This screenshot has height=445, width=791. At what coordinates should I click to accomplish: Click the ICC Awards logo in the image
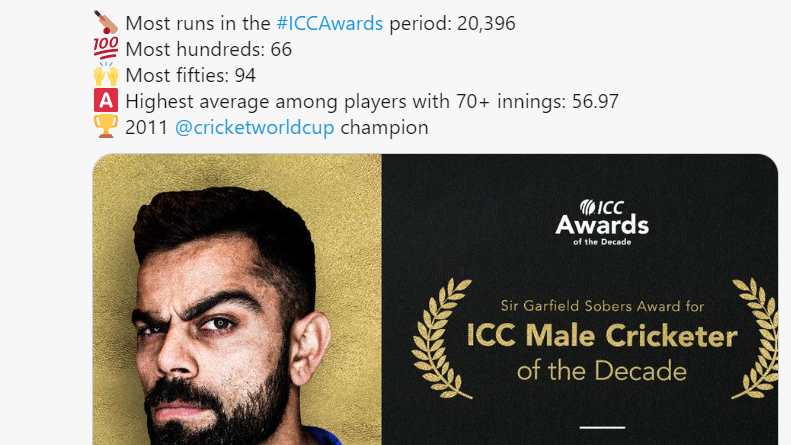(602, 220)
